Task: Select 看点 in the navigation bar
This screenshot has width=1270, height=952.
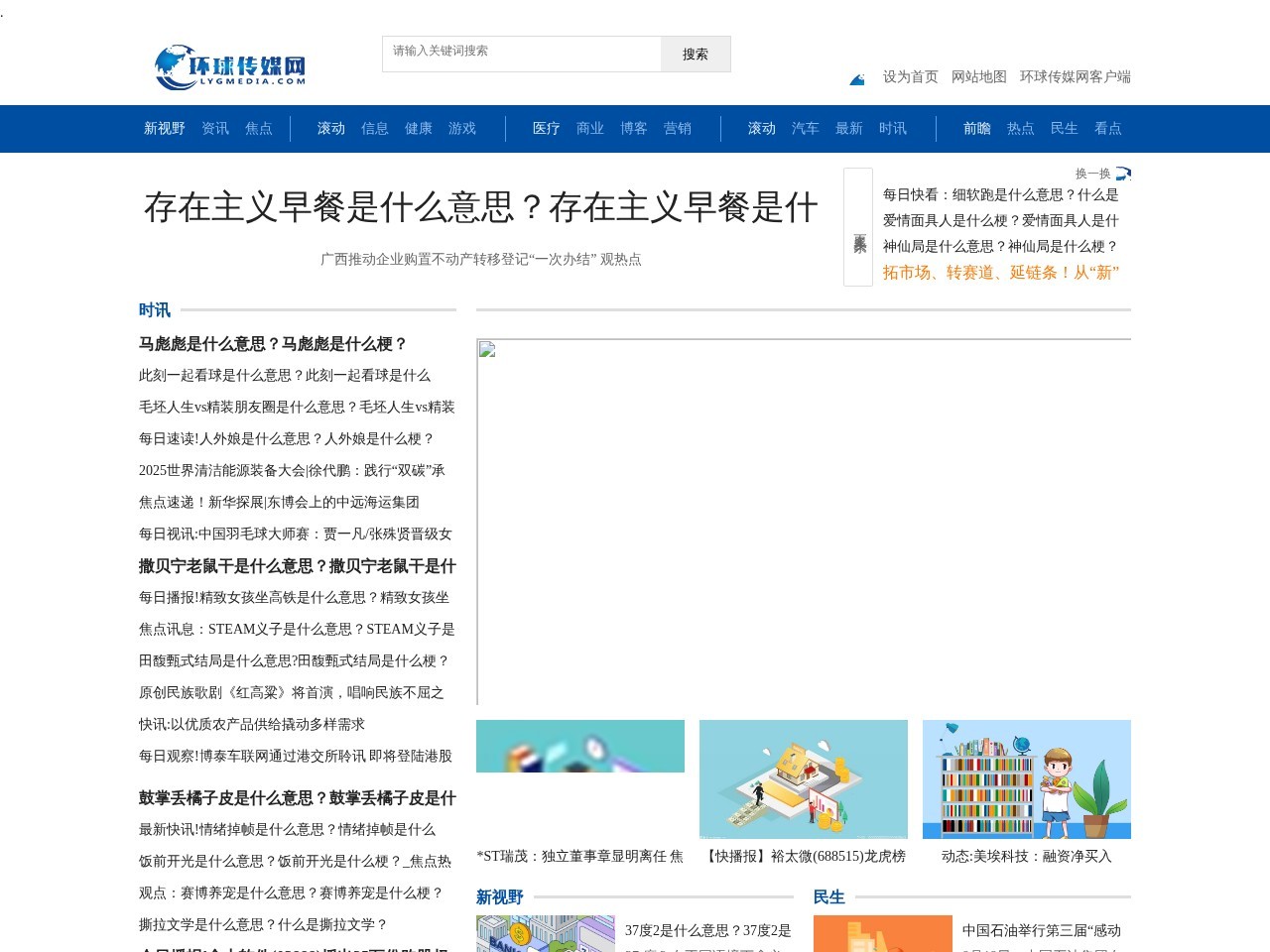Action: click(x=1108, y=128)
